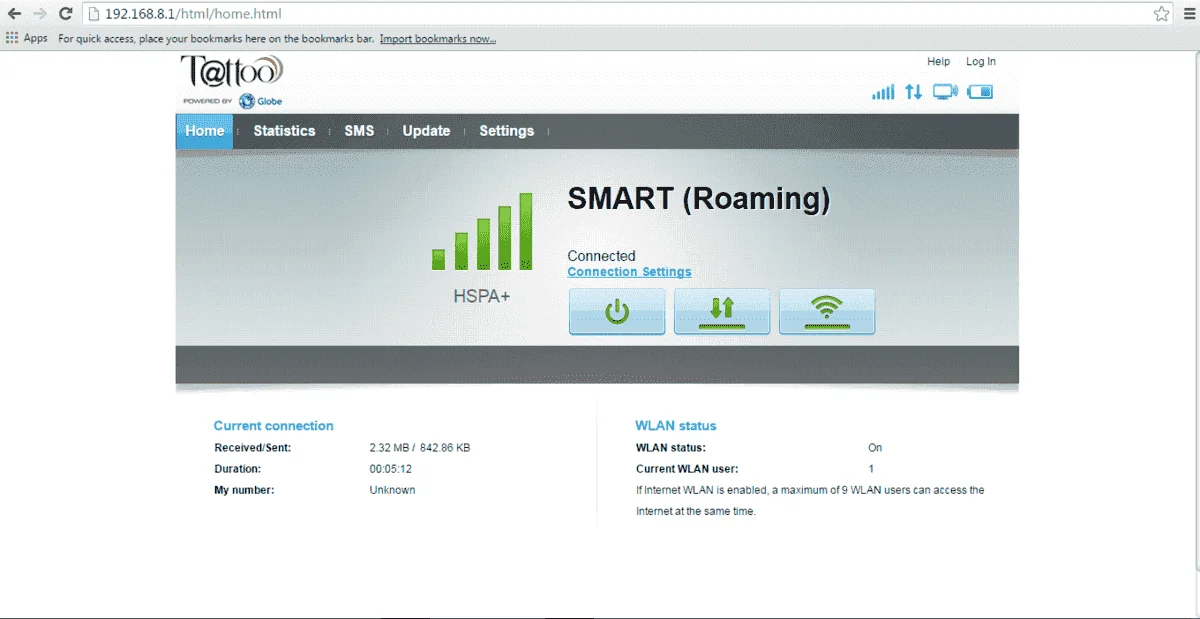Click the Help link
The height and width of the screenshot is (619, 1200).
939,62
